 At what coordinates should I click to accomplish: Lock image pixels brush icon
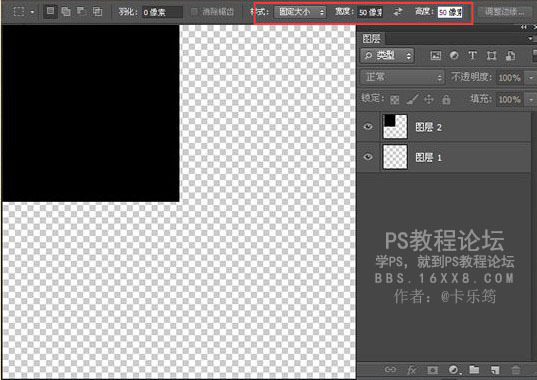412,100
